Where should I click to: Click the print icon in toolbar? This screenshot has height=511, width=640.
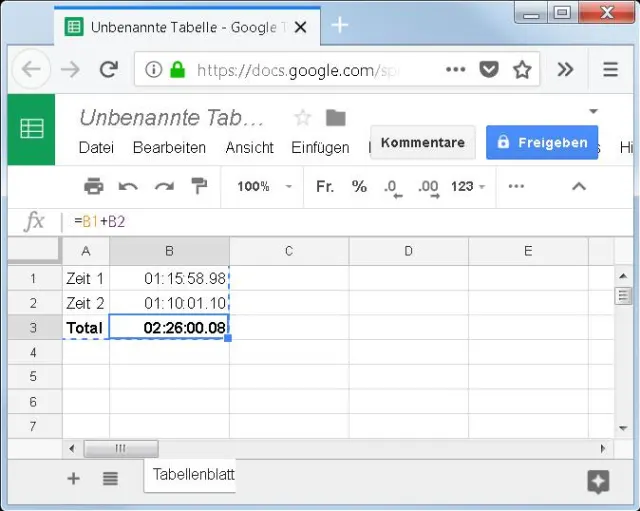coord(93,186)
